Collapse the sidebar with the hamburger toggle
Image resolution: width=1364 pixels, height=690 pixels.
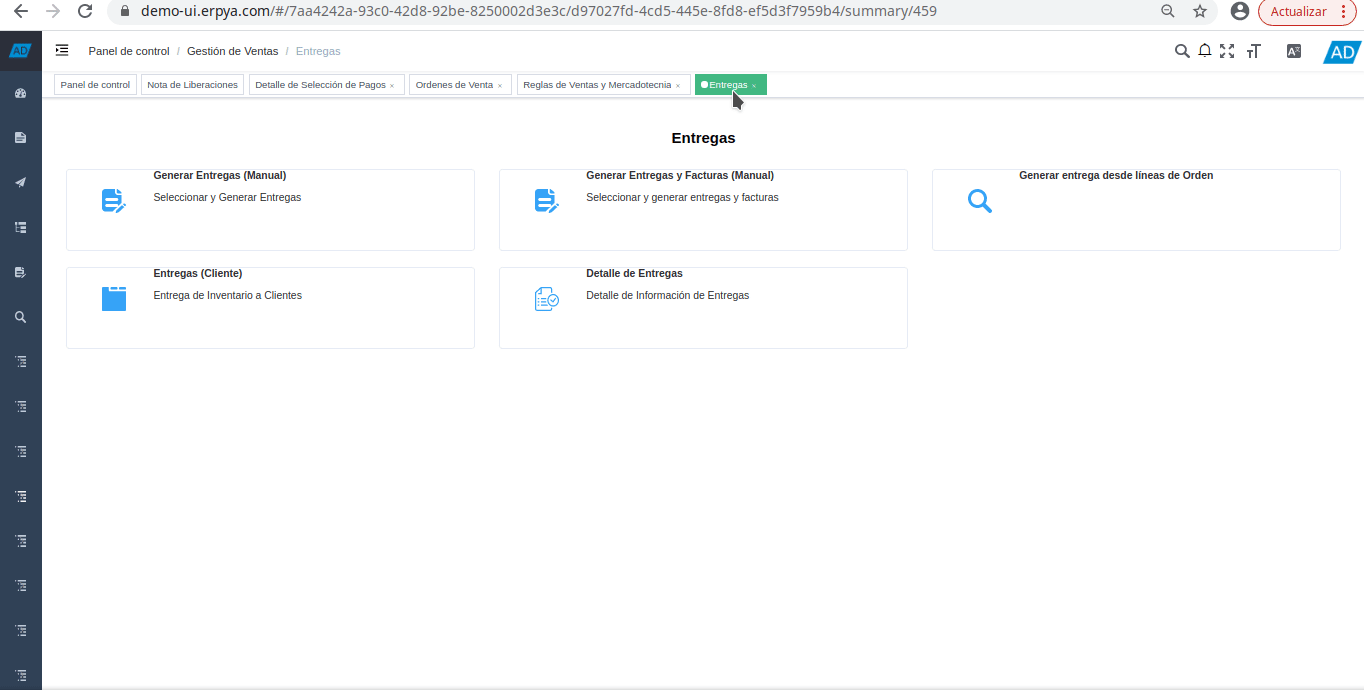point(62,51)
